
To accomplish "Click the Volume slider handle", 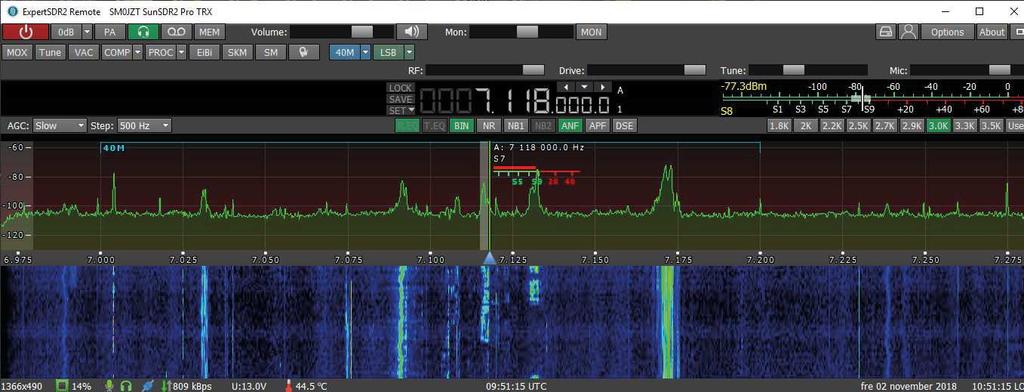I will click(x=362, y=32).
